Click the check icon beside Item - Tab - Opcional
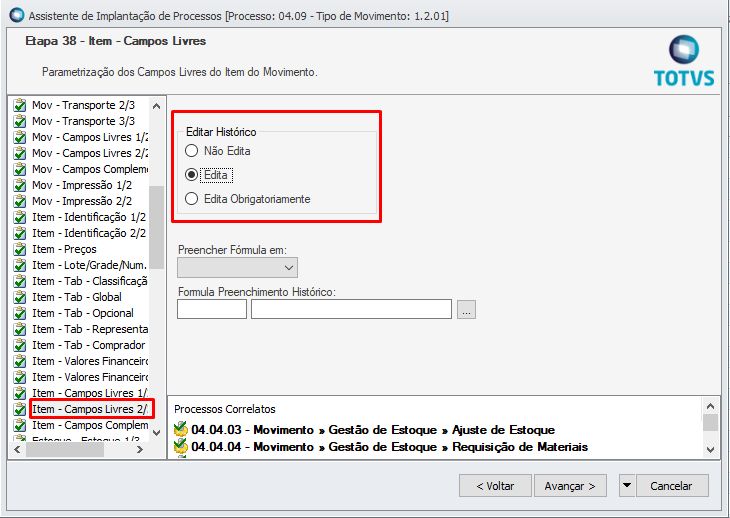The image size is (730, 518). point(20,314)
